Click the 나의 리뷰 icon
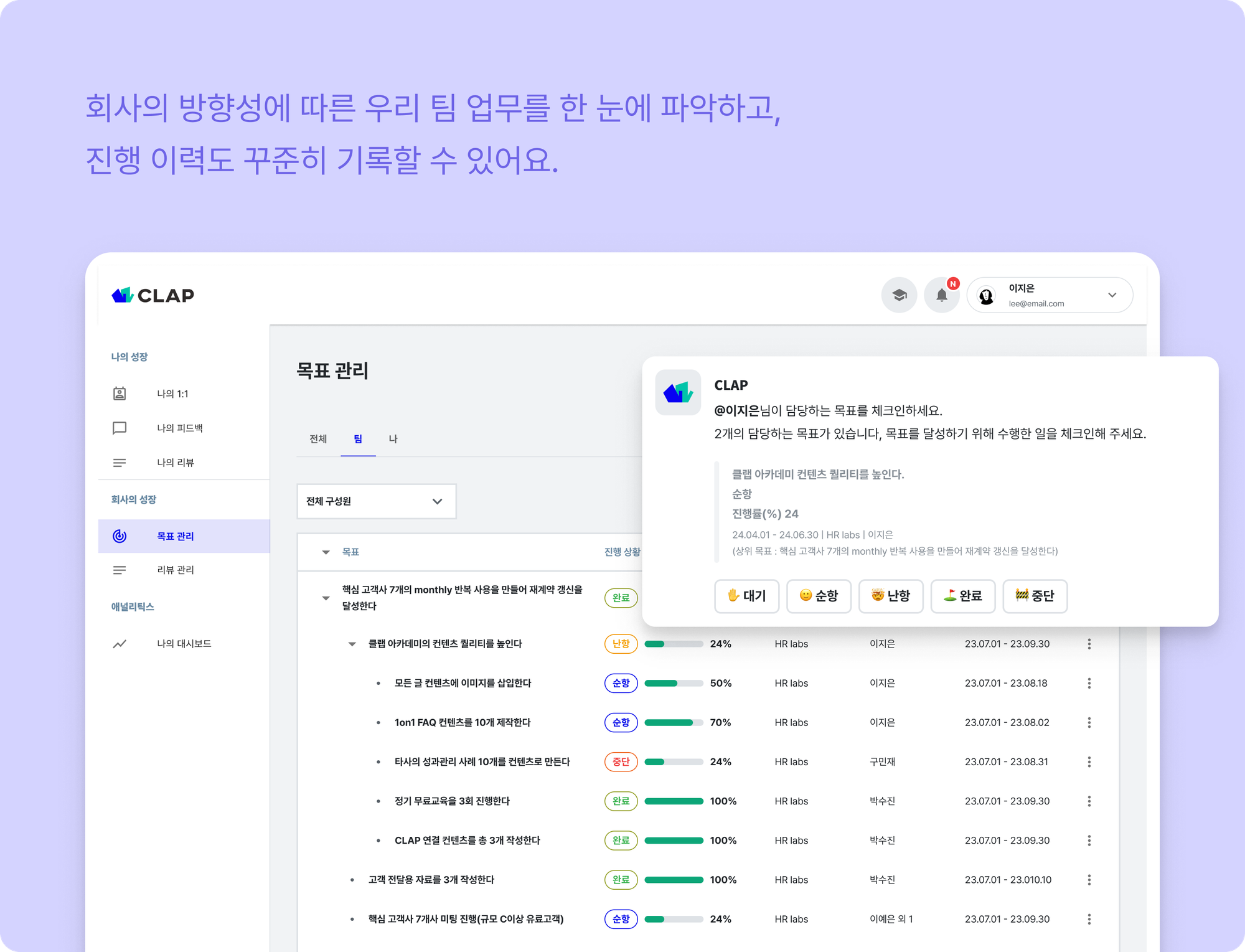The width and height of the screenshot is (1245, 952). coord(119,462)
